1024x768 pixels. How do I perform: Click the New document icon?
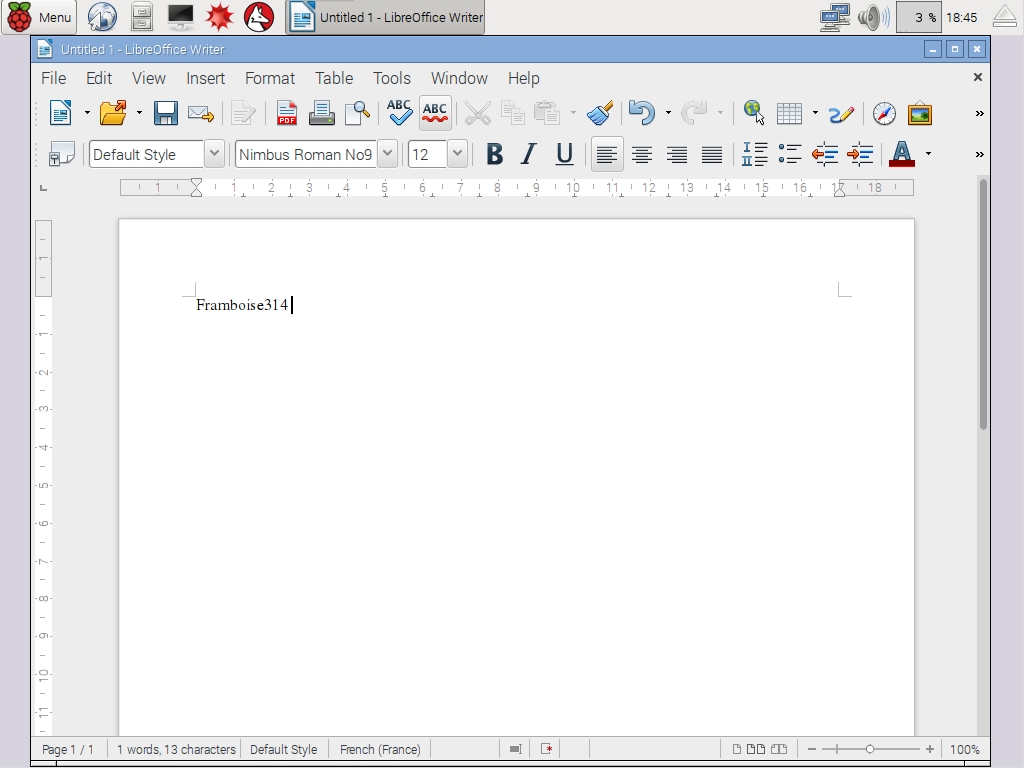pyautogui.click(x=61, y=113)
